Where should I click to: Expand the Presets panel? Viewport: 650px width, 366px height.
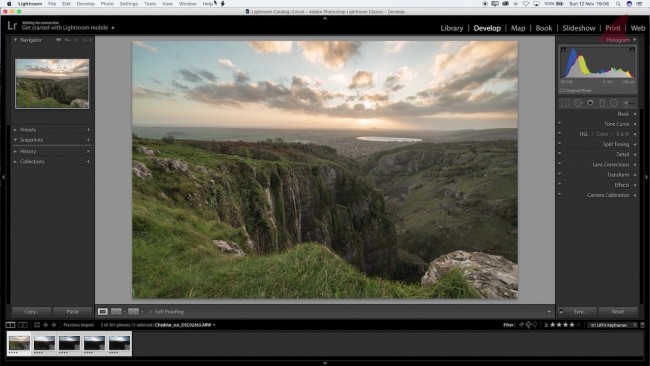tap(15, 130)
